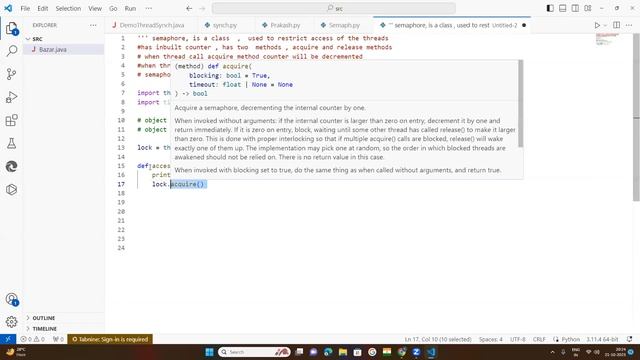The image size is (640, 360).
Task: Open the Selection menu
Action: (x=68, y=8)
